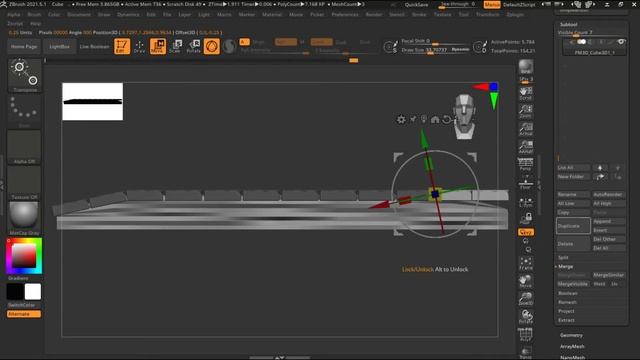
Task: Toggle subtool visibility eye icon
Action: [x=621, y=42]
